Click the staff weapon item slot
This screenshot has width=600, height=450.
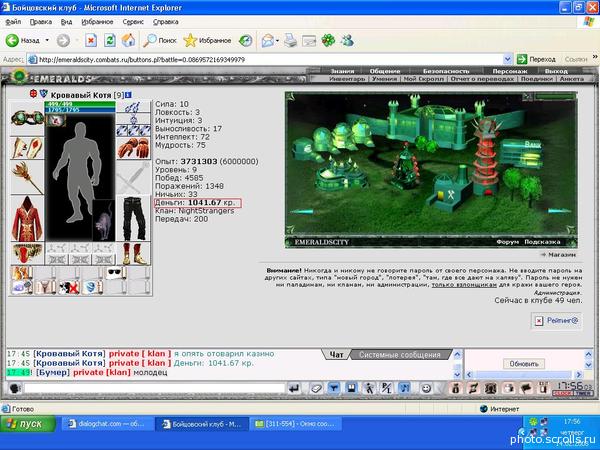(x=27, y=177)
